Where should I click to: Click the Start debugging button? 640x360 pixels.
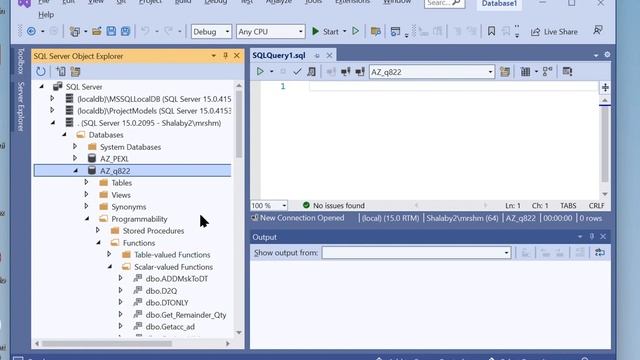coord(326,31)
